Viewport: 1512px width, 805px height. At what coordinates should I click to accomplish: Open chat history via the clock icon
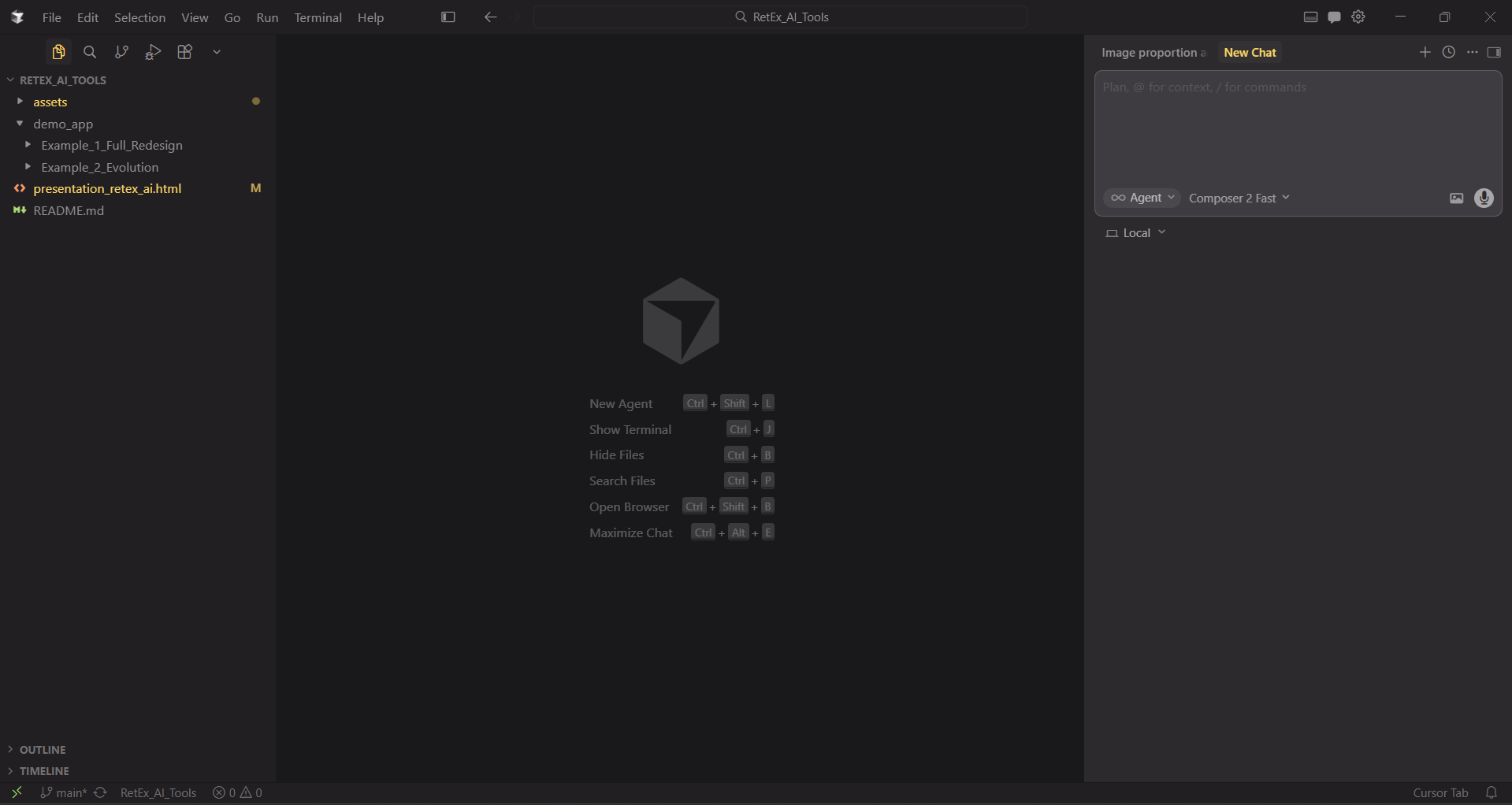click(1449, 52)
